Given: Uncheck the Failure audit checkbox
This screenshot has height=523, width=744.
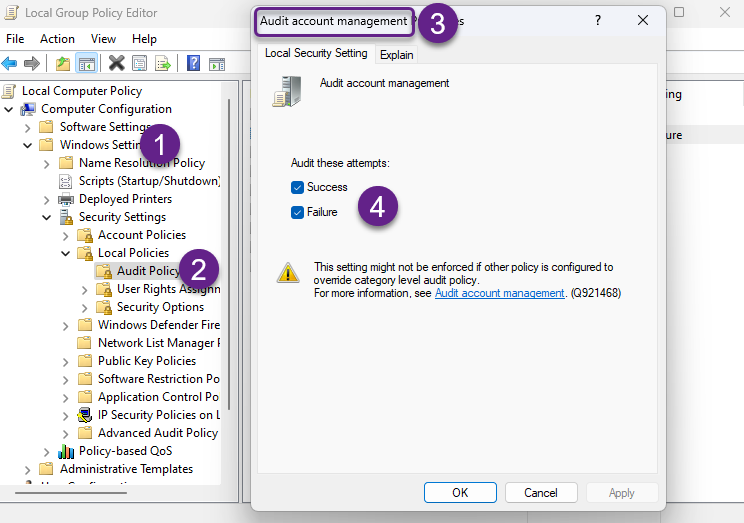Looking at the screenshot, I should [297, 212].
